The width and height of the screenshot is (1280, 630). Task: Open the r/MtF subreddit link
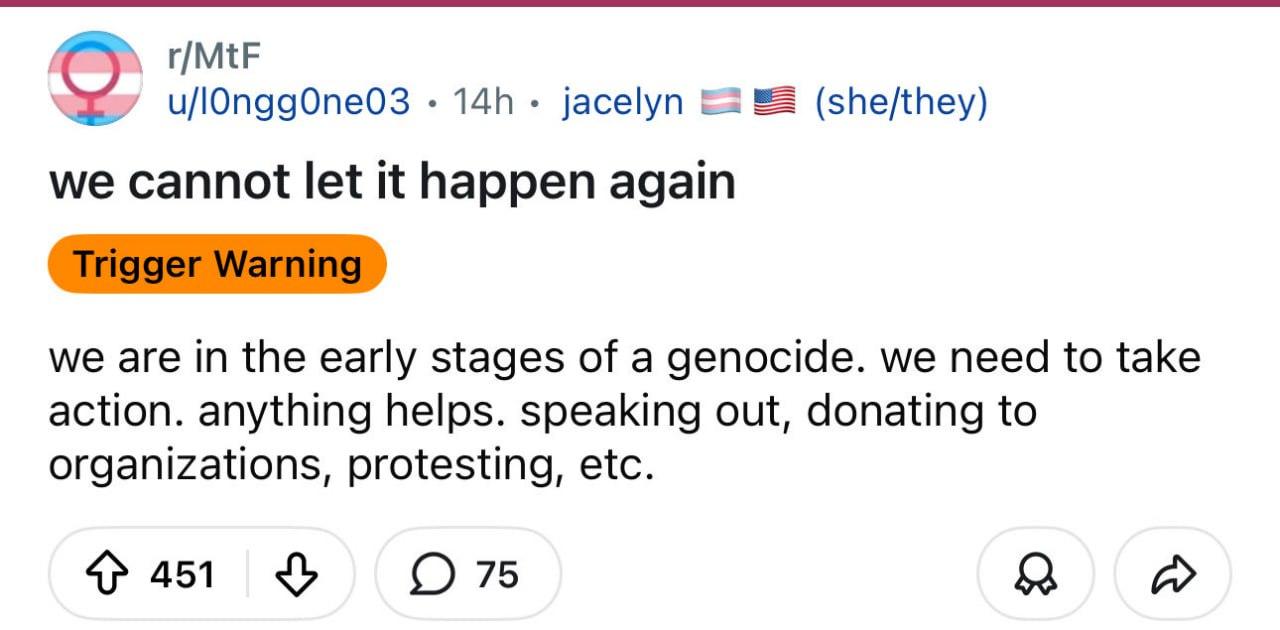[x=212, y=58]
